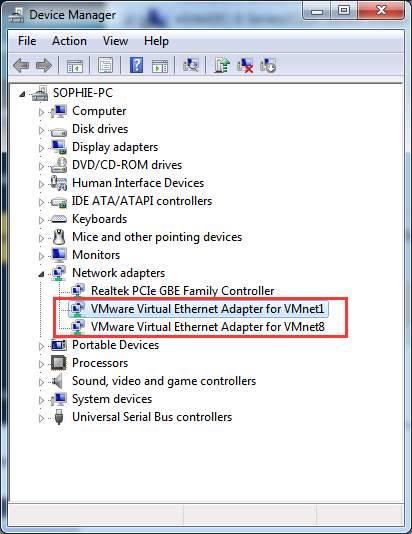Open the File menu

click(x=27, y=41)
